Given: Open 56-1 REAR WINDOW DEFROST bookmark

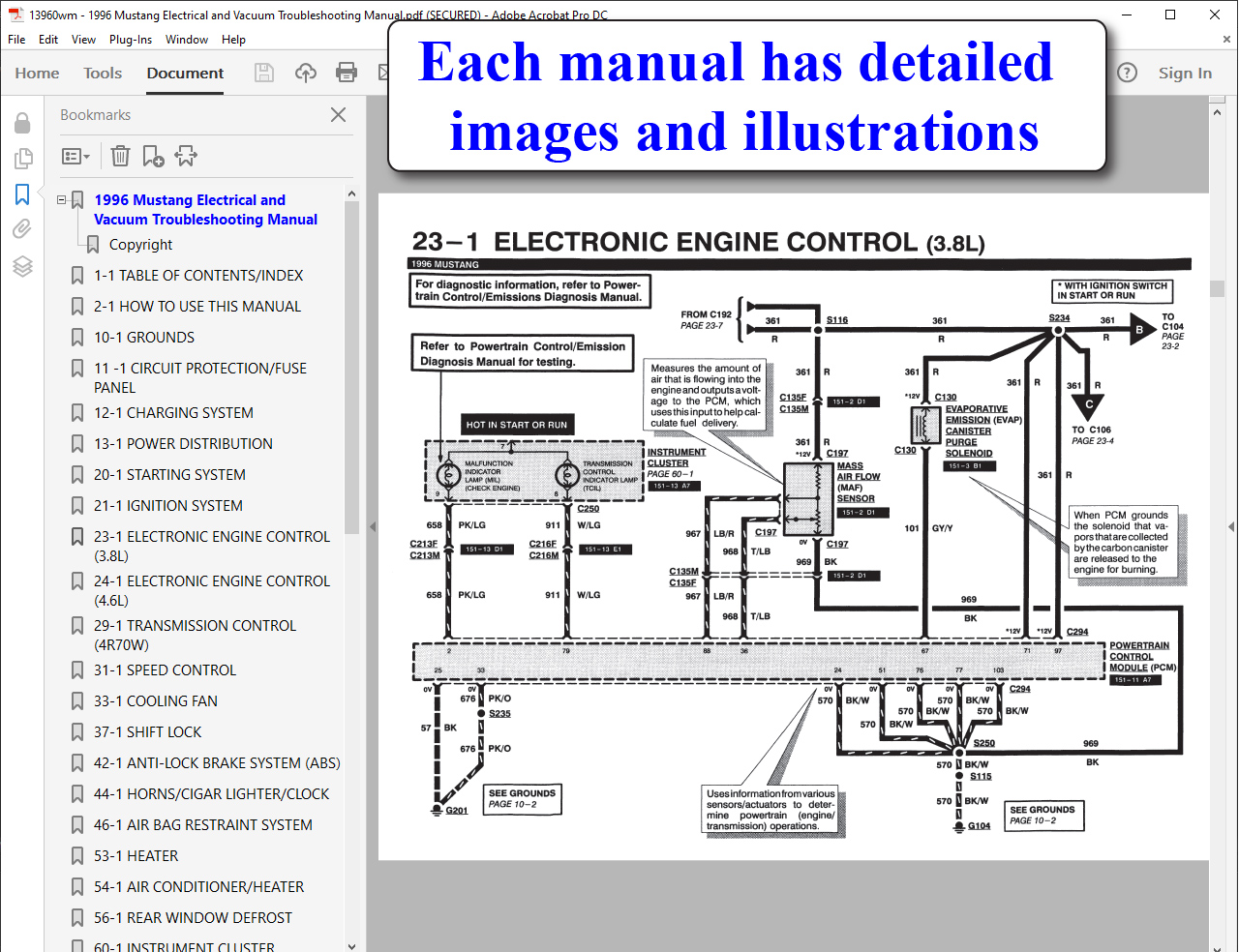Looking at the screenshot, I should coord(193,918).
